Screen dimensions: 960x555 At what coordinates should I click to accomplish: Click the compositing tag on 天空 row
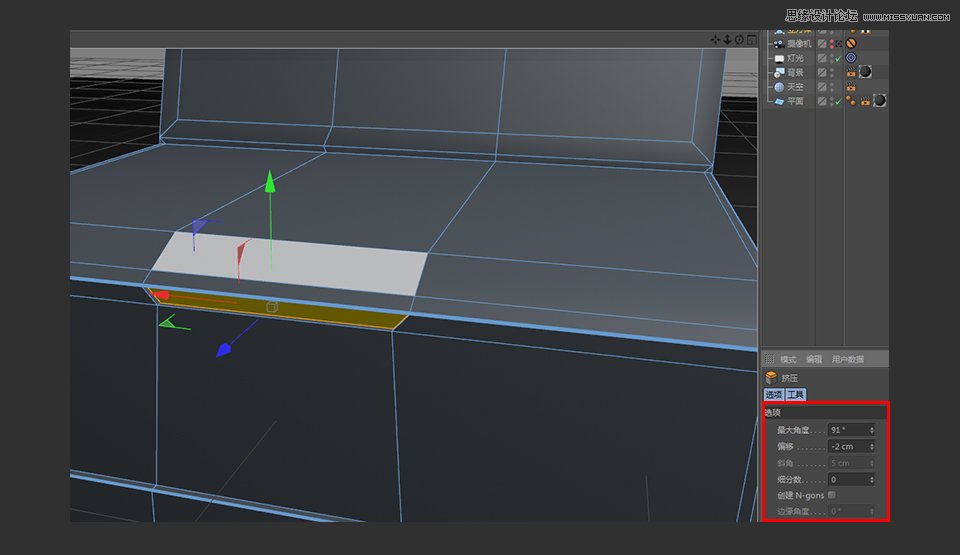(x=851, y=87)
